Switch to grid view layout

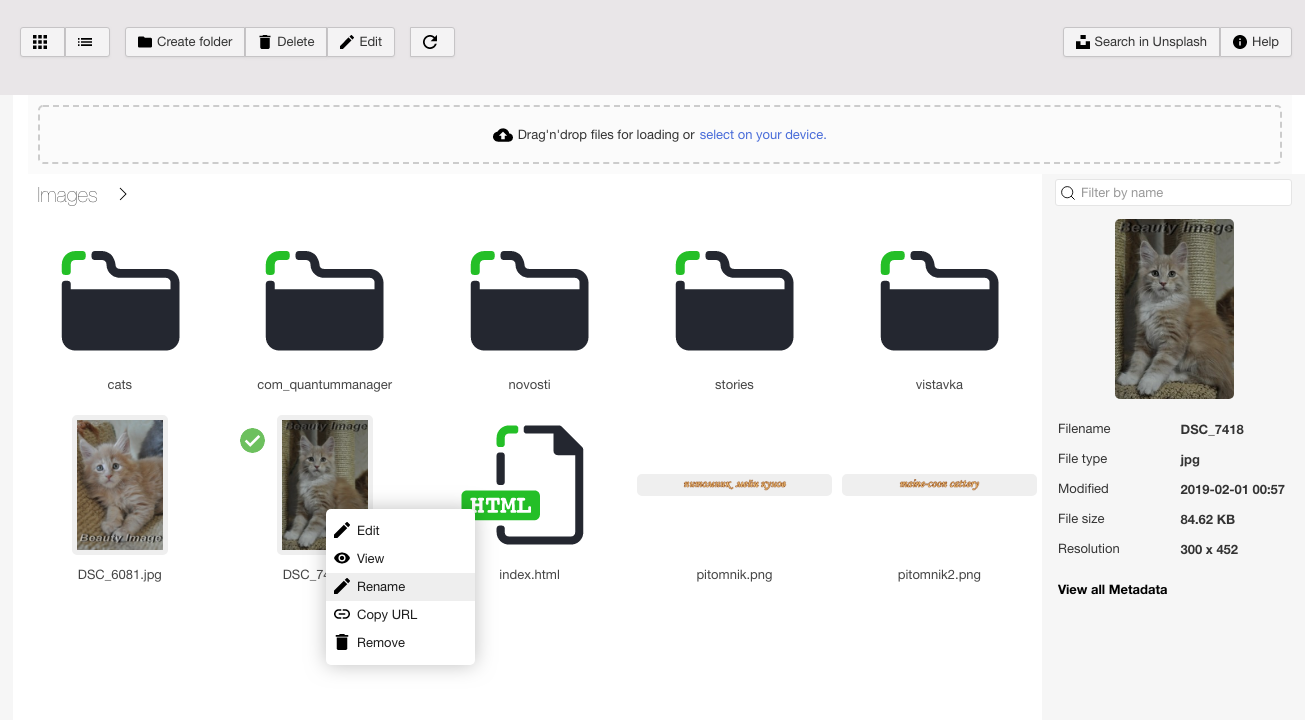(41, 41)
